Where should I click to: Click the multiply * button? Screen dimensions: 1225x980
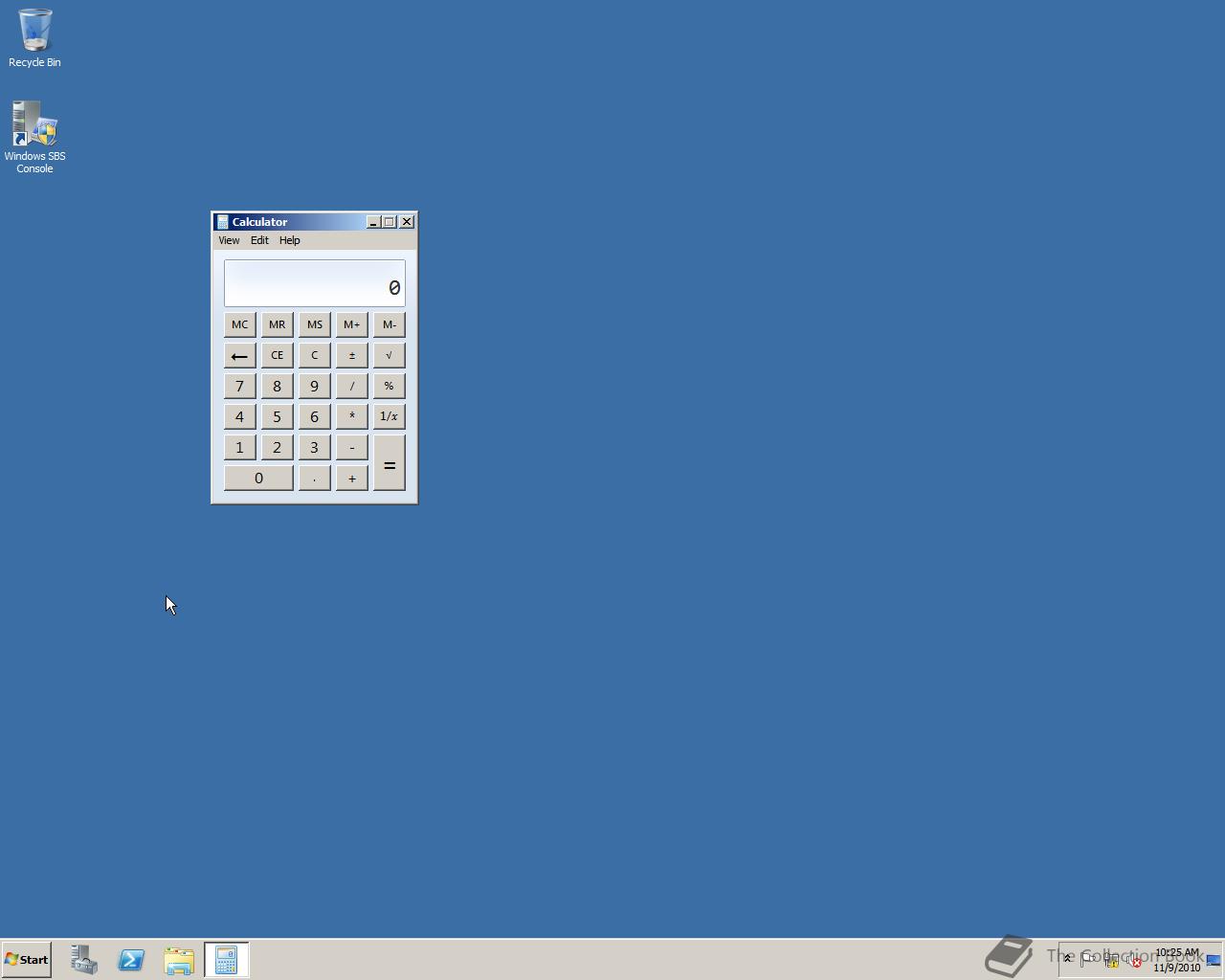pos(351,416)
